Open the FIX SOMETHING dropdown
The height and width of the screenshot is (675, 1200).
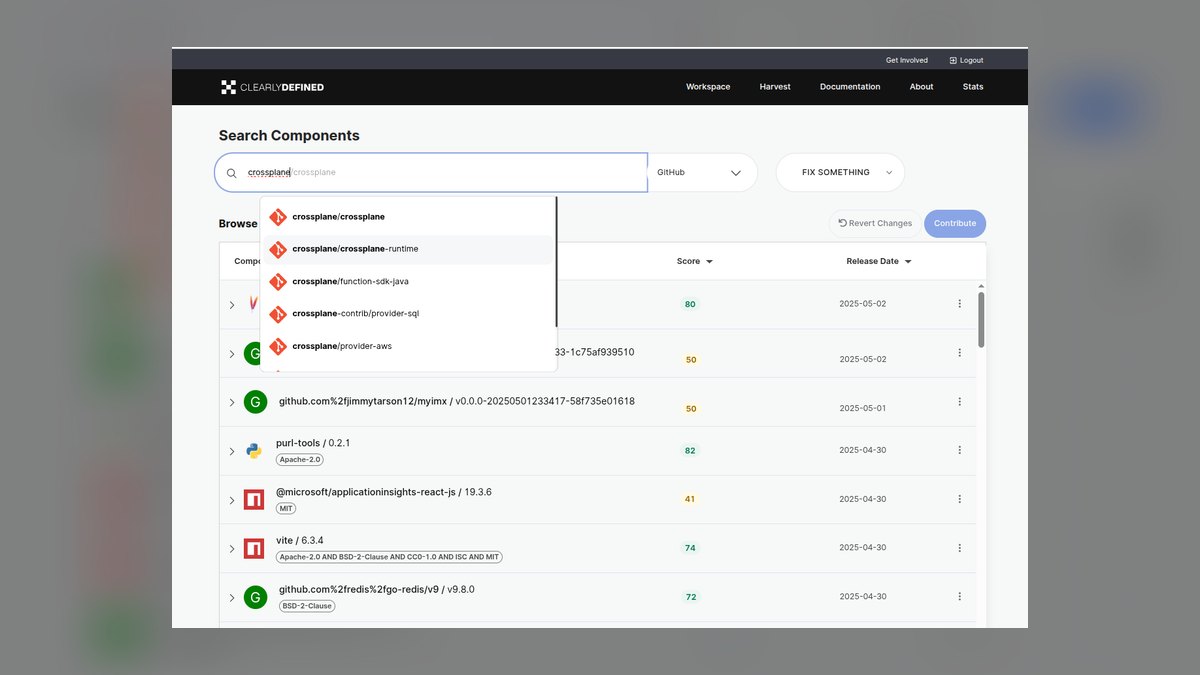coord(840,173)
